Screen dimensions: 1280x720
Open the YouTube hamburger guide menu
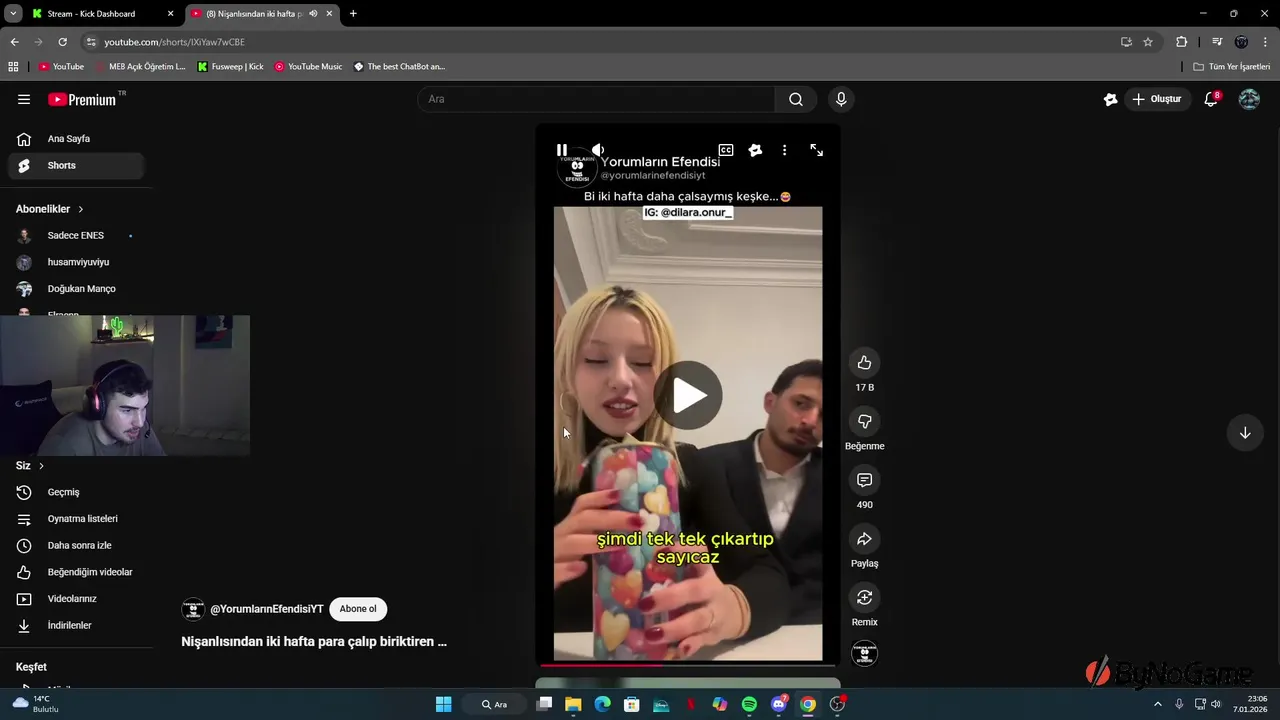pyautogui.click(x=24, y=99)
